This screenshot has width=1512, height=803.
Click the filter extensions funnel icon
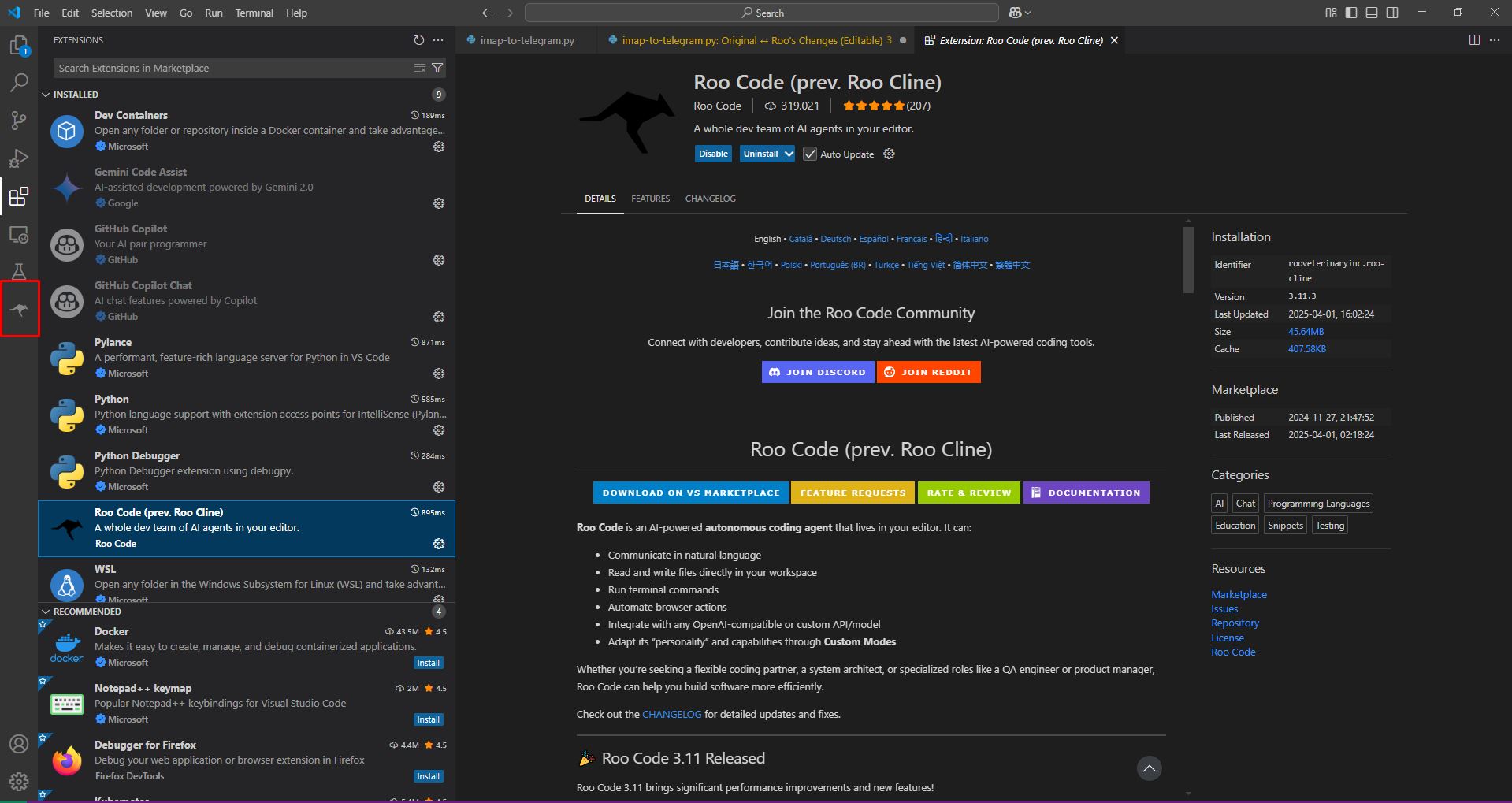[x=437, y=68]
